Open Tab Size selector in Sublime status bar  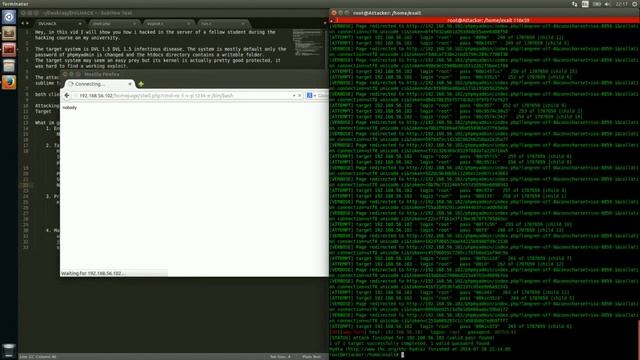[280, 357]
